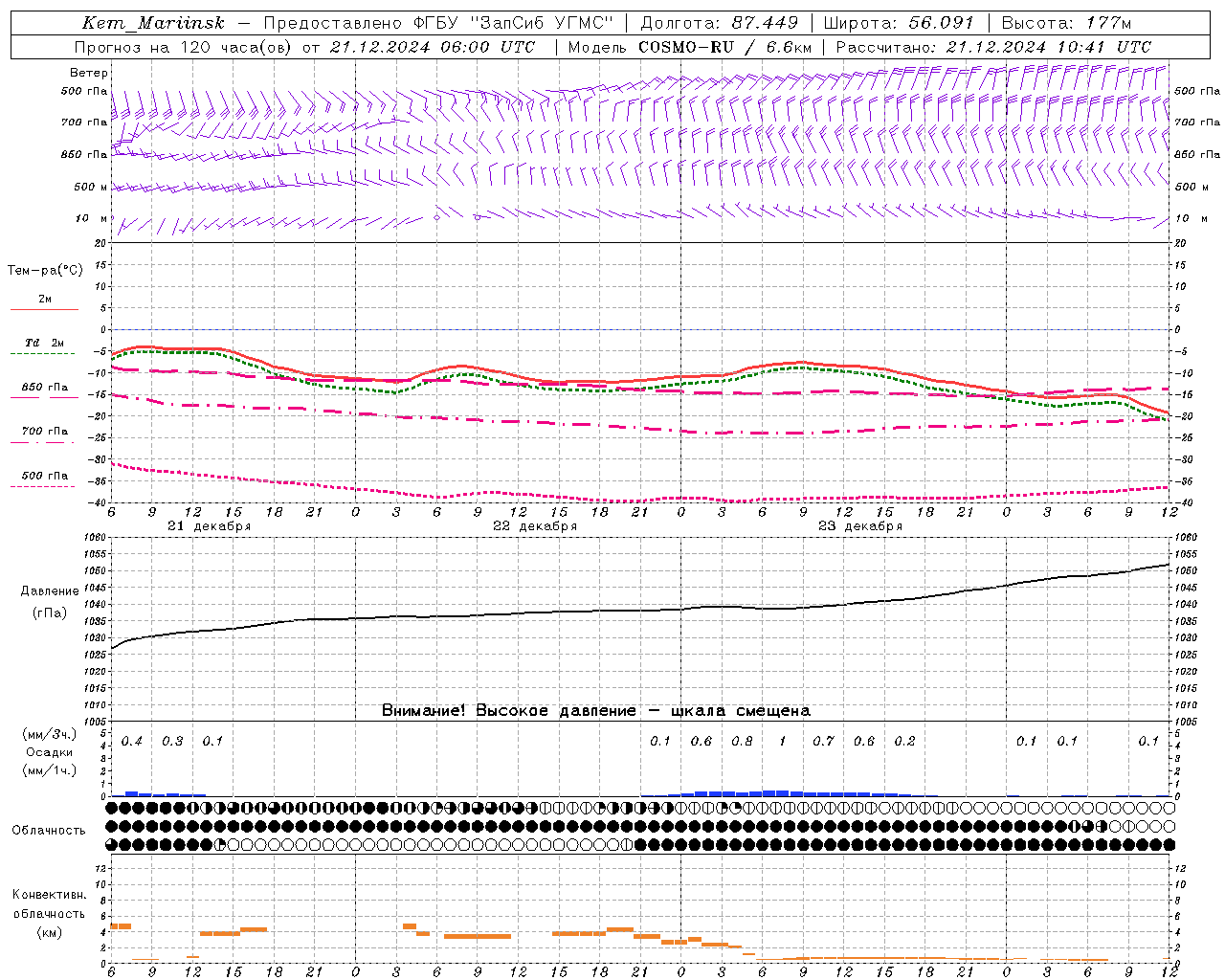Click the dashed line sample under 'Td 2м'
This screenshot has height=980, width=1225.
point(43,354)
